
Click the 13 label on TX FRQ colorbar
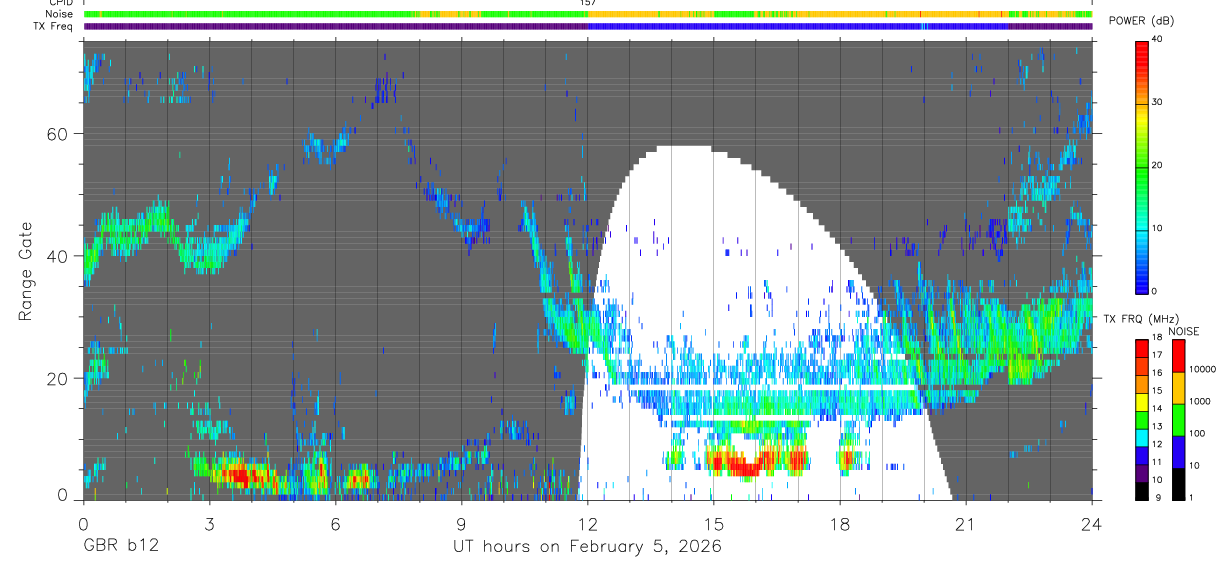1158,428
